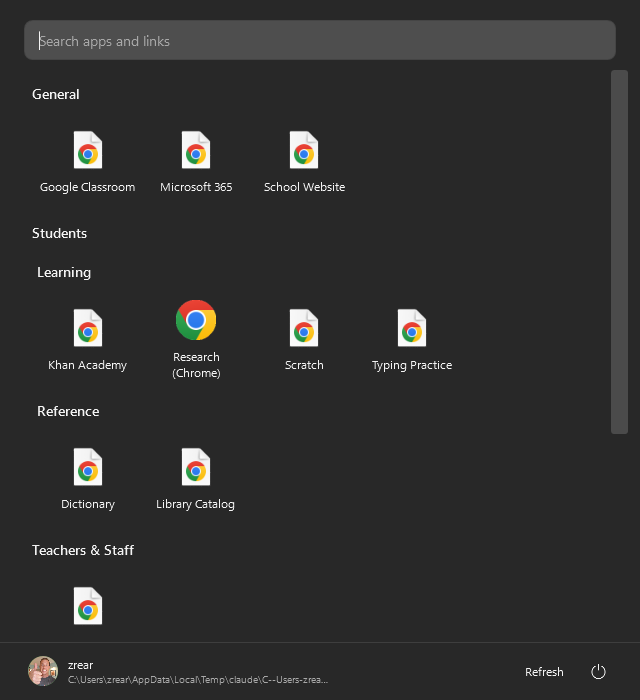The height and width of the screenshot is (700, 640).
Task: Click the zrear username text
Action: point(80,665)
